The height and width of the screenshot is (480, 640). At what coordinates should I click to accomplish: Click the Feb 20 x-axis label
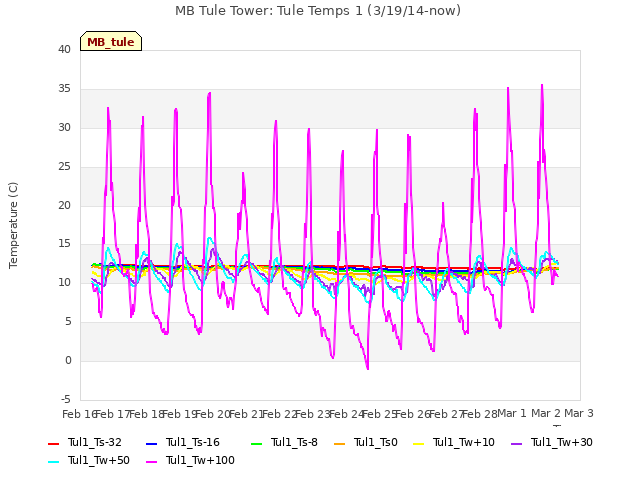(213, 414)
